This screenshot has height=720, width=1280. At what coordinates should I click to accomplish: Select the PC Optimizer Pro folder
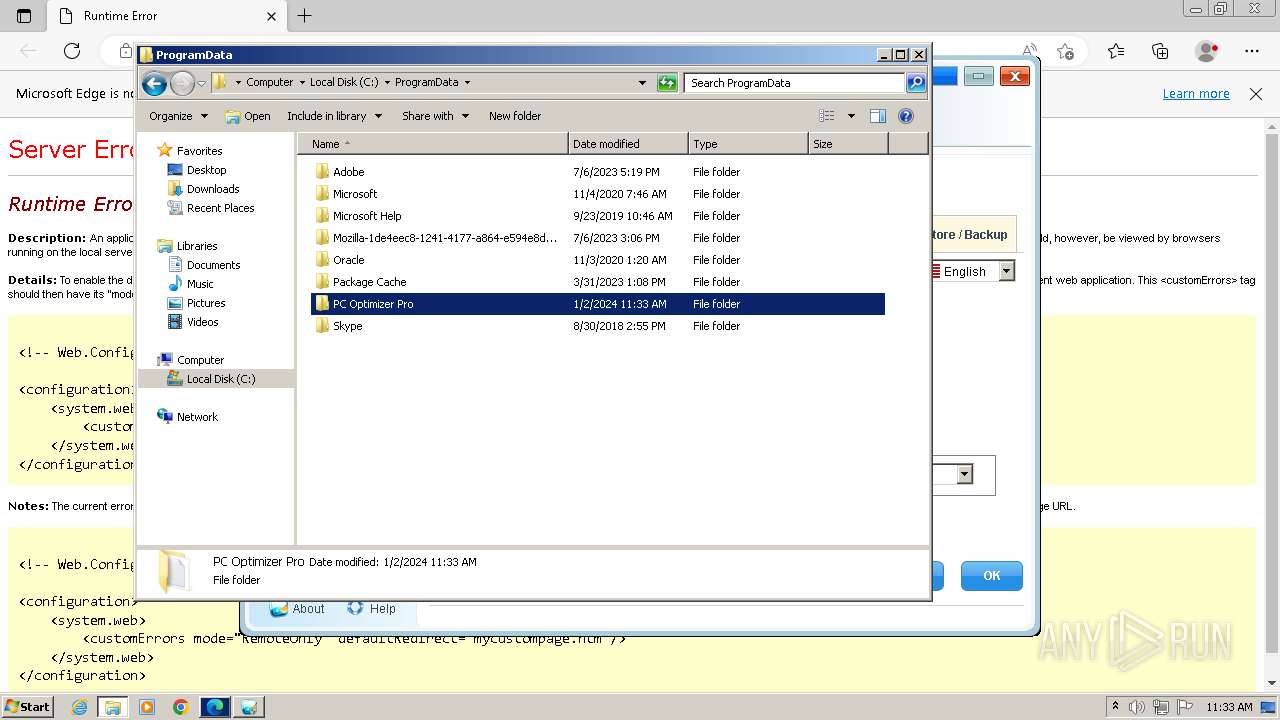[x=597, y=304]
